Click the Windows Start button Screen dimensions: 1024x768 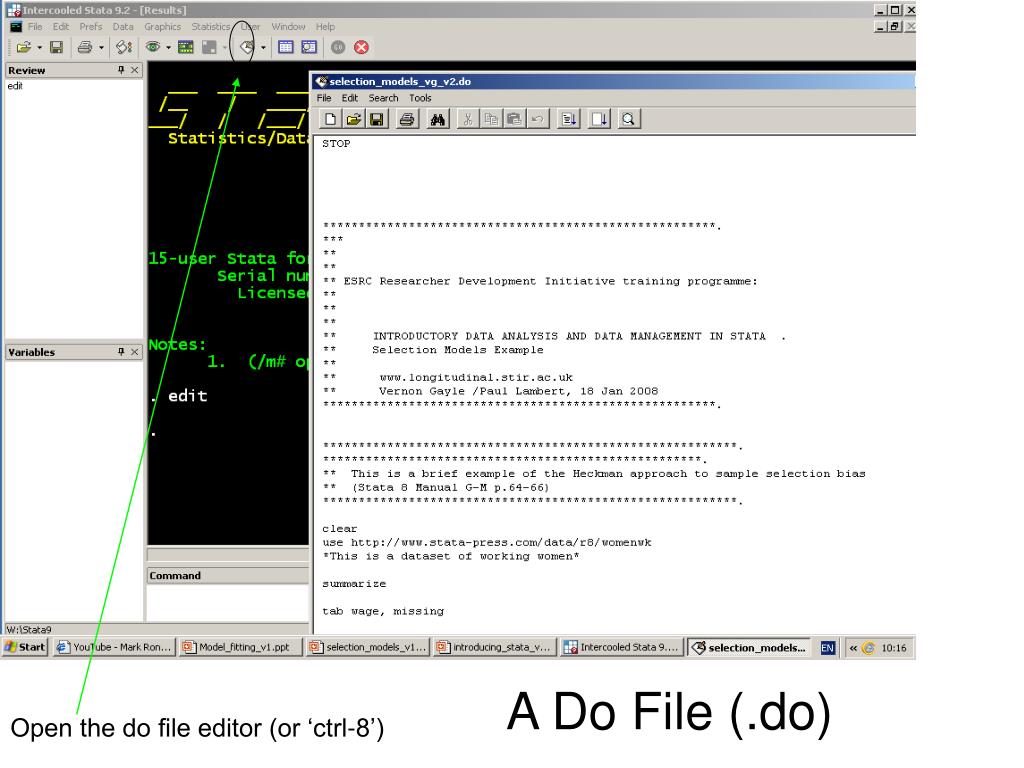[x=25, y=647]
